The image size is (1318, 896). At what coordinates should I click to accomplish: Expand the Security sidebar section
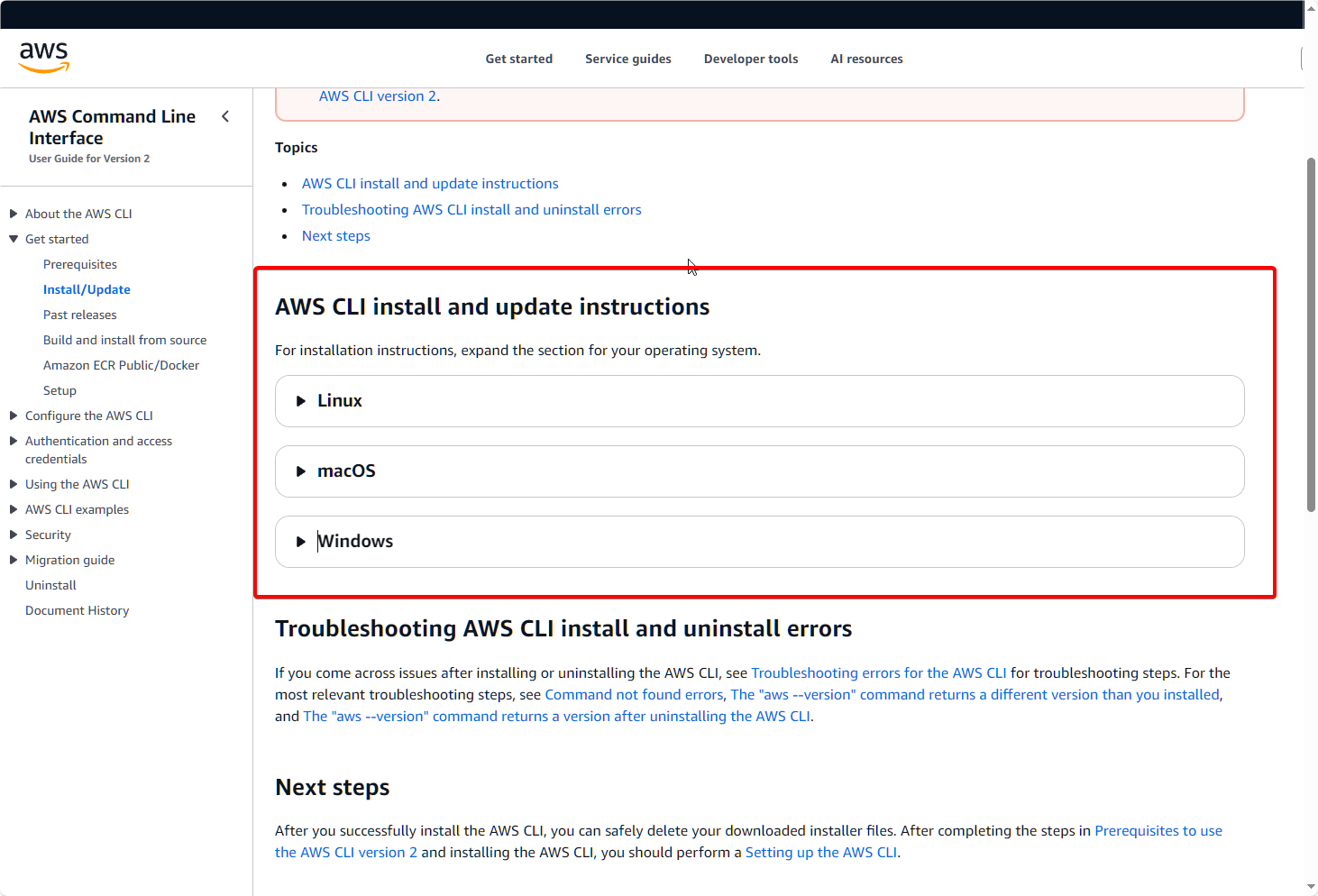14,535
